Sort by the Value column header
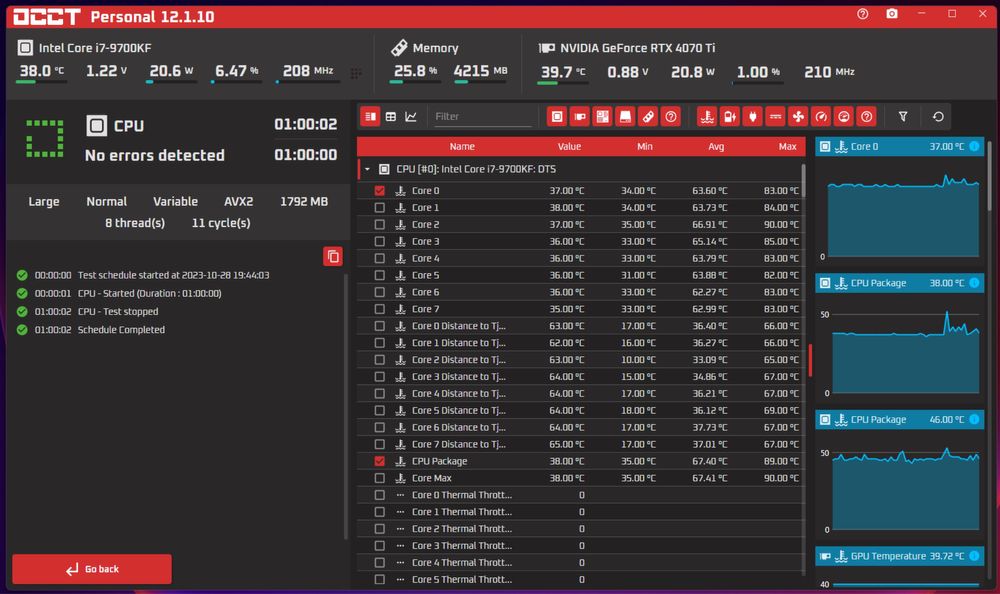The image size is (1000, 594). 569,146
